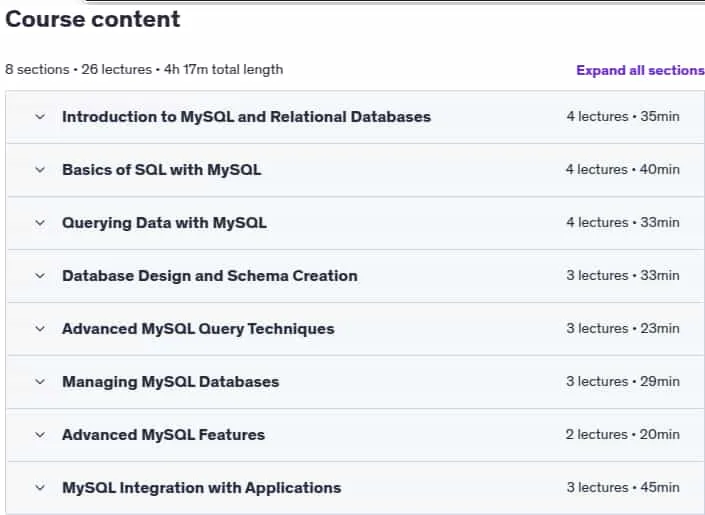Expand the Advanced MySQL Features chevron
Screen dimensions: 705x515
[40, 435]
